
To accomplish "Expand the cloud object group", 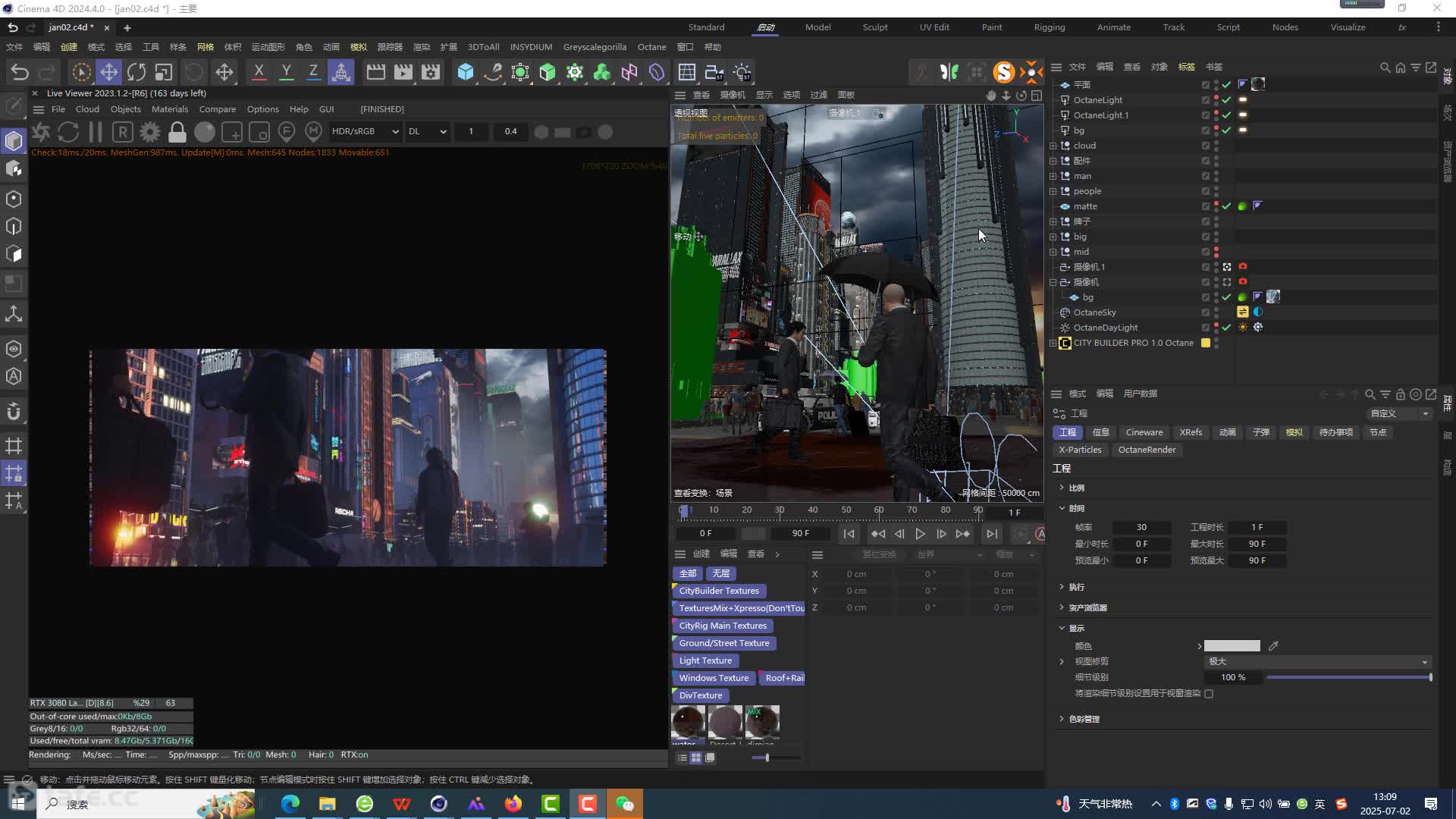I will [x=1053, y=146].
